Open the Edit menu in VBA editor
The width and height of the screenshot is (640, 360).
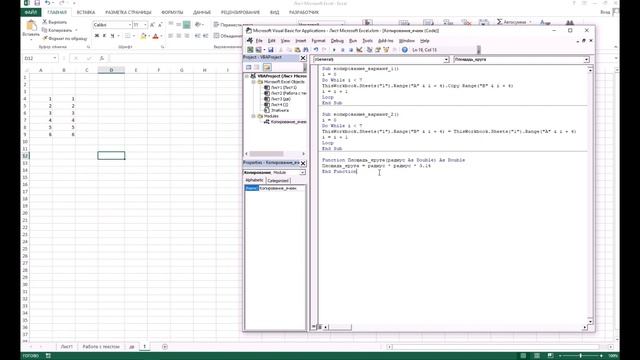point(271,41)
